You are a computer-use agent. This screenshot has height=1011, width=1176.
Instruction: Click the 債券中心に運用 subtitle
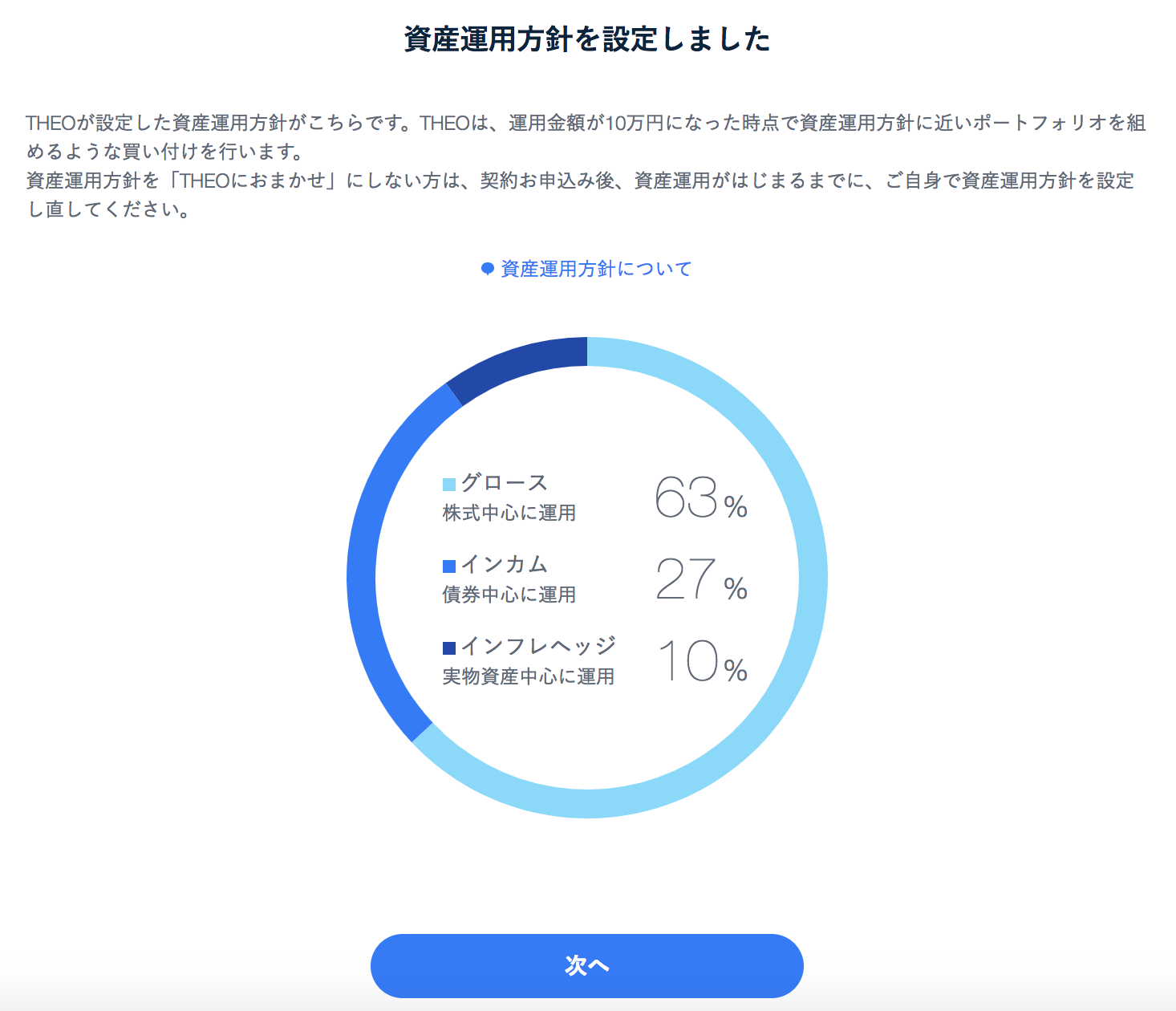(509, 595)
